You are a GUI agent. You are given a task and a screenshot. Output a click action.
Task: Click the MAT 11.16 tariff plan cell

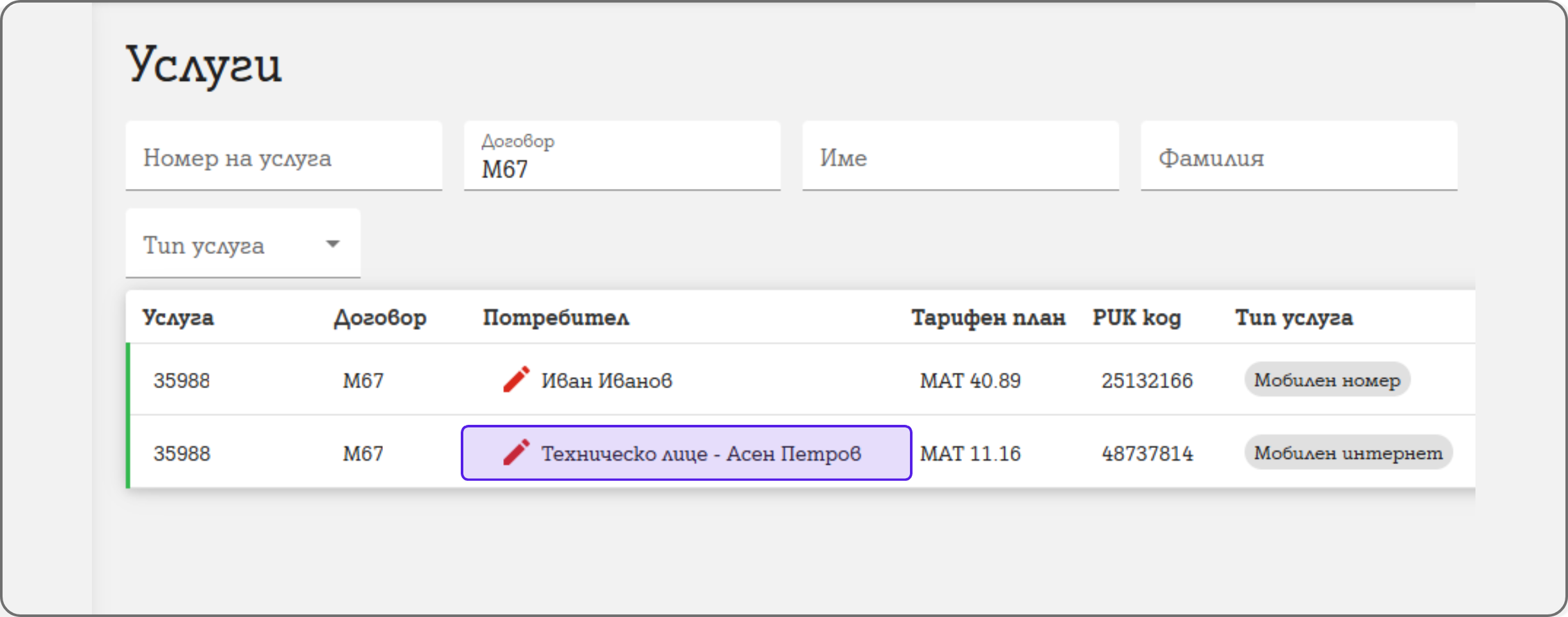tap(970, 454)
